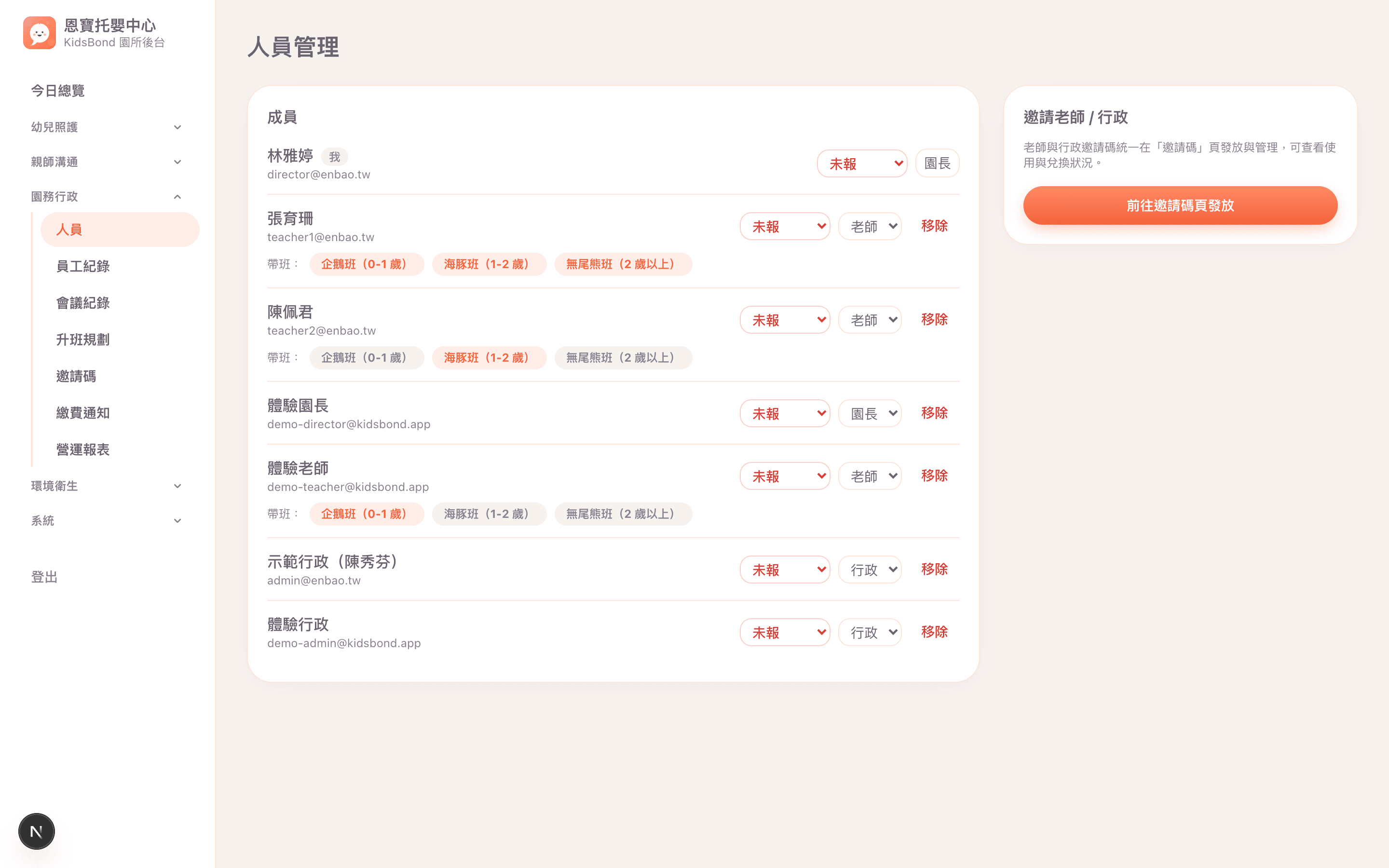
Task: Click email demo-director@kidsbond.app
Action: [x=349, y=424]
